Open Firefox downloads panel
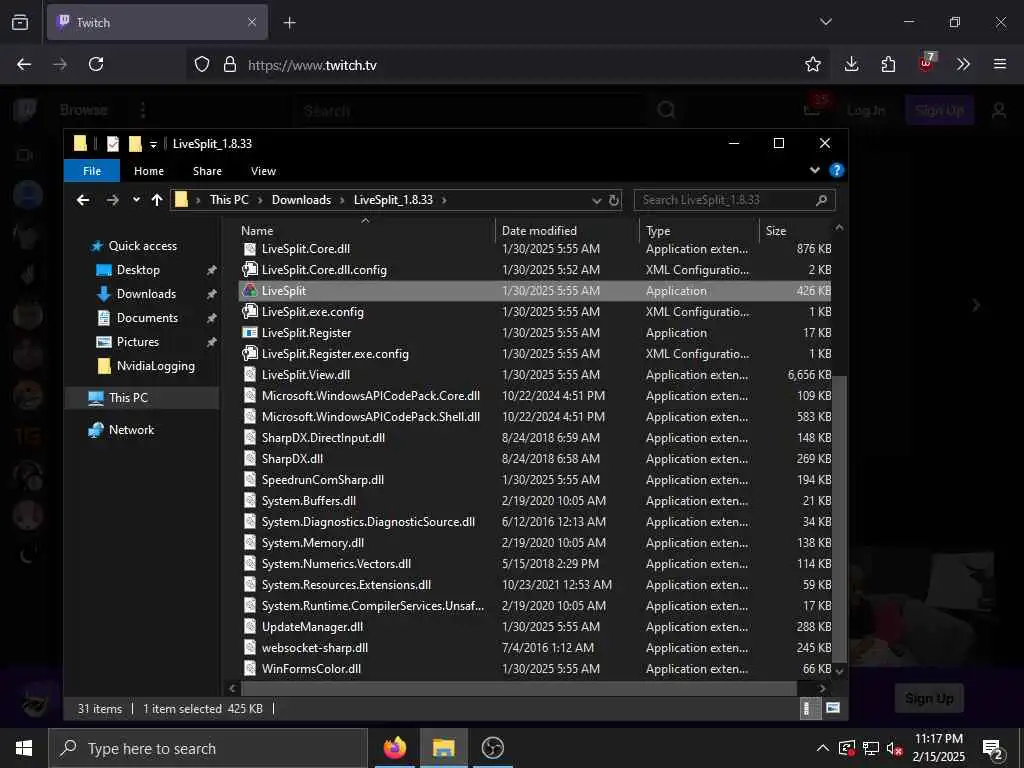This screenshot has width=1024, height=768. 851,64
